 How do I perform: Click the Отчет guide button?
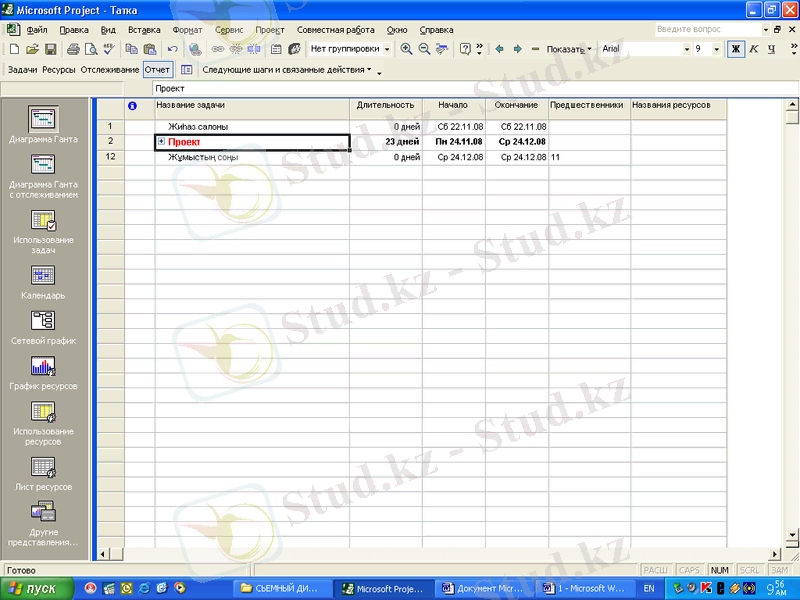tap(157, 69)
